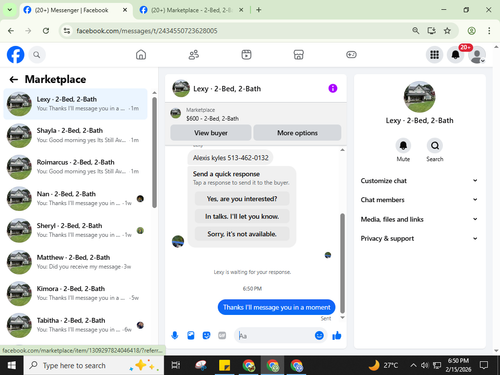Click message 'Alexis kyles 513-462-0132'
Image resolution: width=500 pixels, height=375 pixels.
[x=230, y=158]
